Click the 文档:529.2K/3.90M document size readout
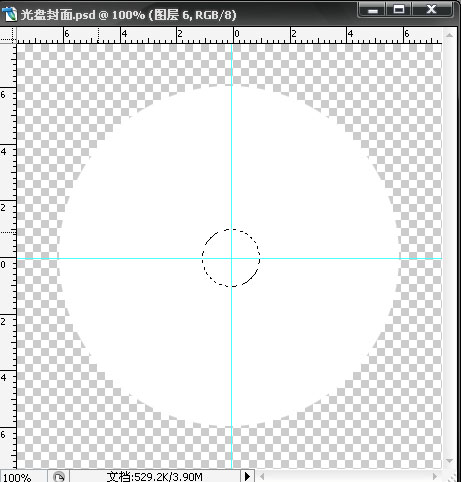The width and height of the screenshot is (461, 482). click(x=155, y=477)
